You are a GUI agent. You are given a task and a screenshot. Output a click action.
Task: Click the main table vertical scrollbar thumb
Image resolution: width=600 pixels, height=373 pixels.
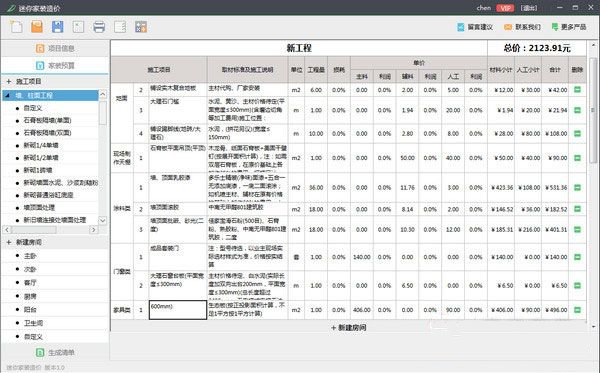(593, 110)
